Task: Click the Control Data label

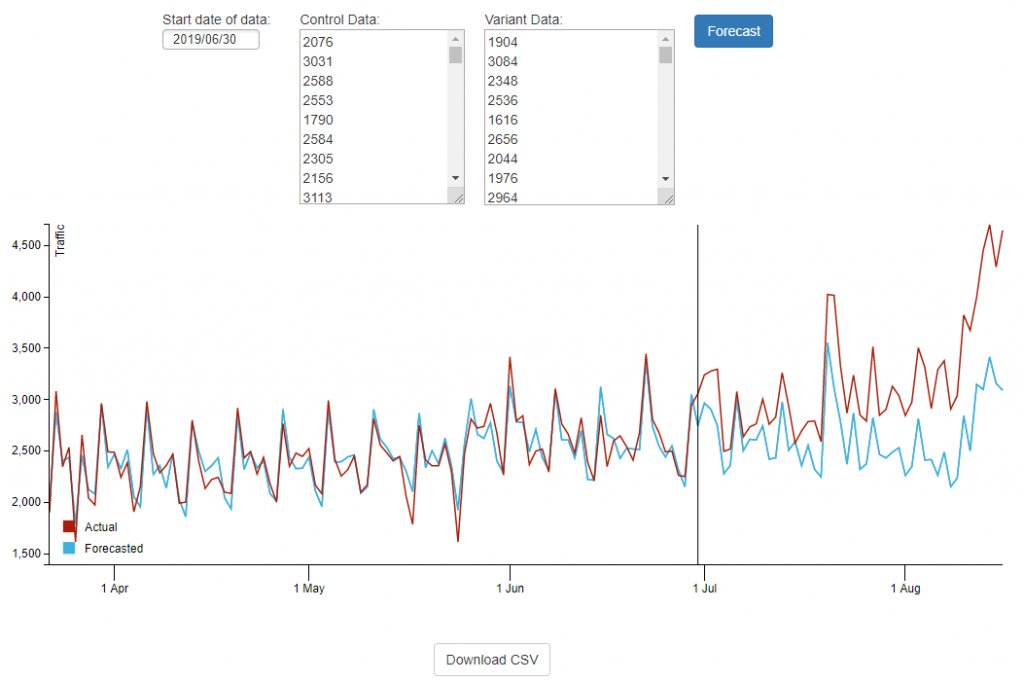Action: pos(339,20)
